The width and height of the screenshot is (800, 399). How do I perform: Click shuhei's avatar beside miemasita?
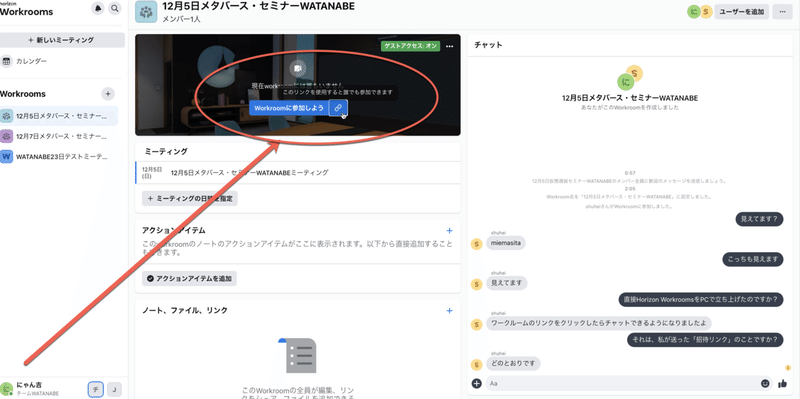[x=477, y=244]
